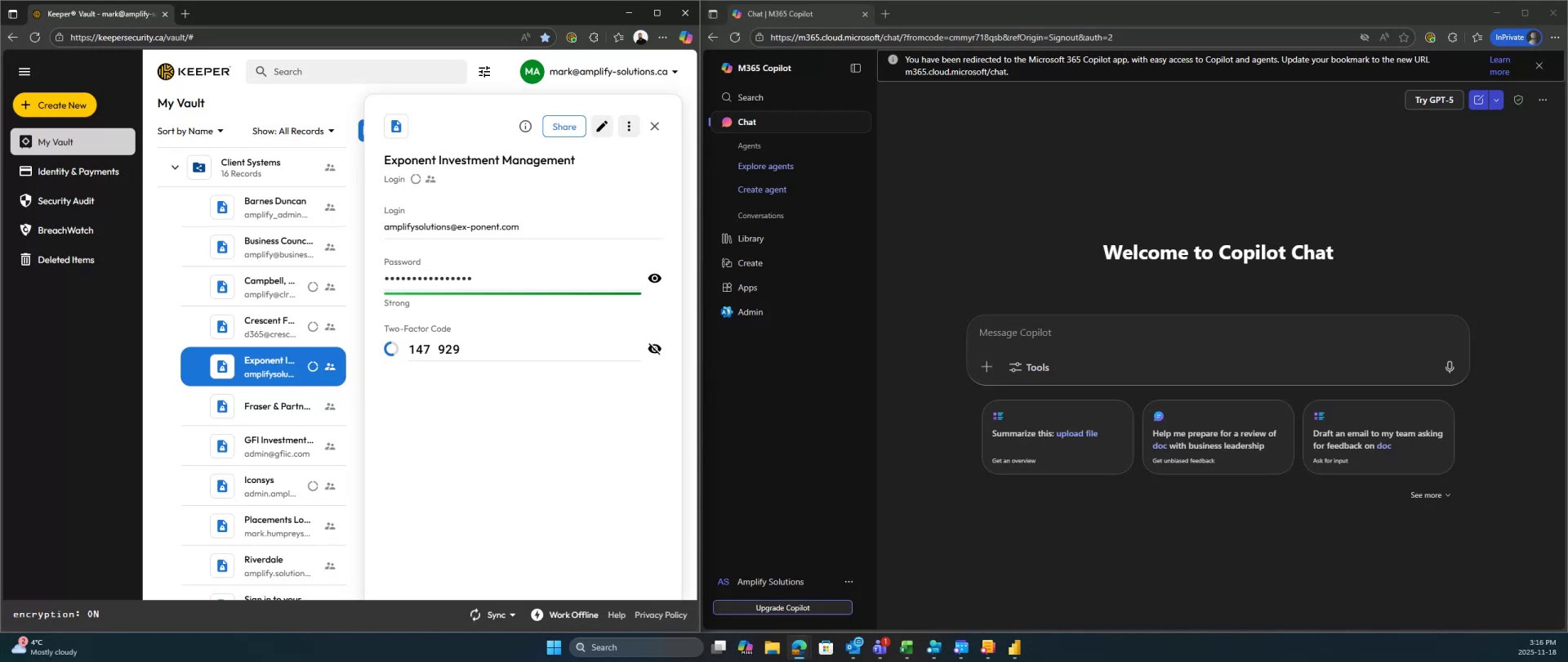This screenshot has width=1568, height=662.
Task: Open Help link in Keeper footer
Action: pos(617,615)
